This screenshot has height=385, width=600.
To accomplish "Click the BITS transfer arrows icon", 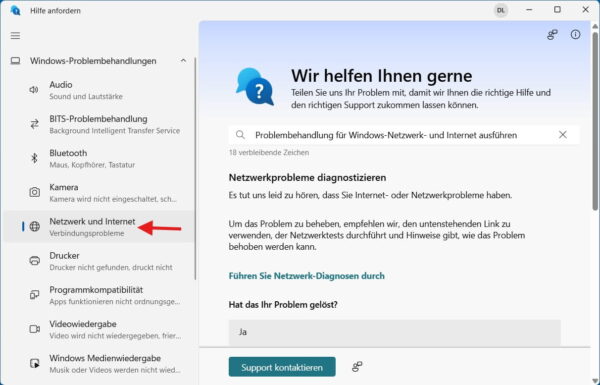I will (34, 124).
